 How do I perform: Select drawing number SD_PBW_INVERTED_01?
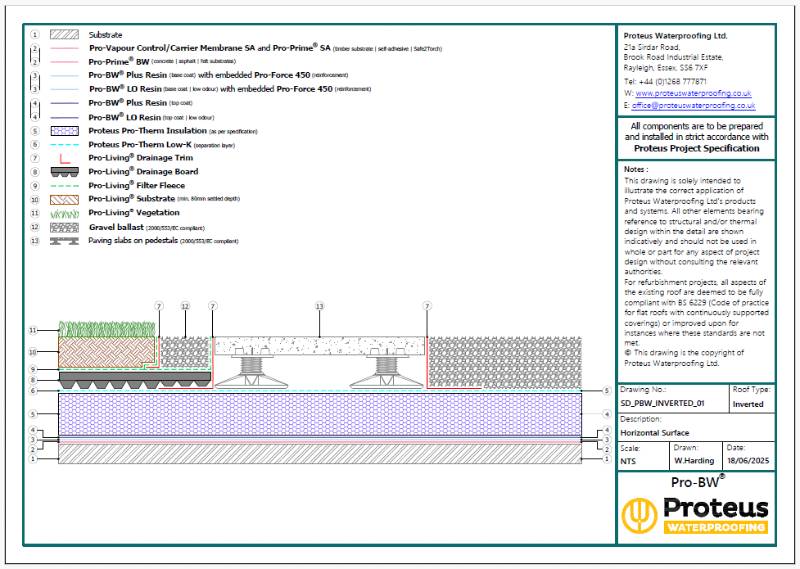662,403
